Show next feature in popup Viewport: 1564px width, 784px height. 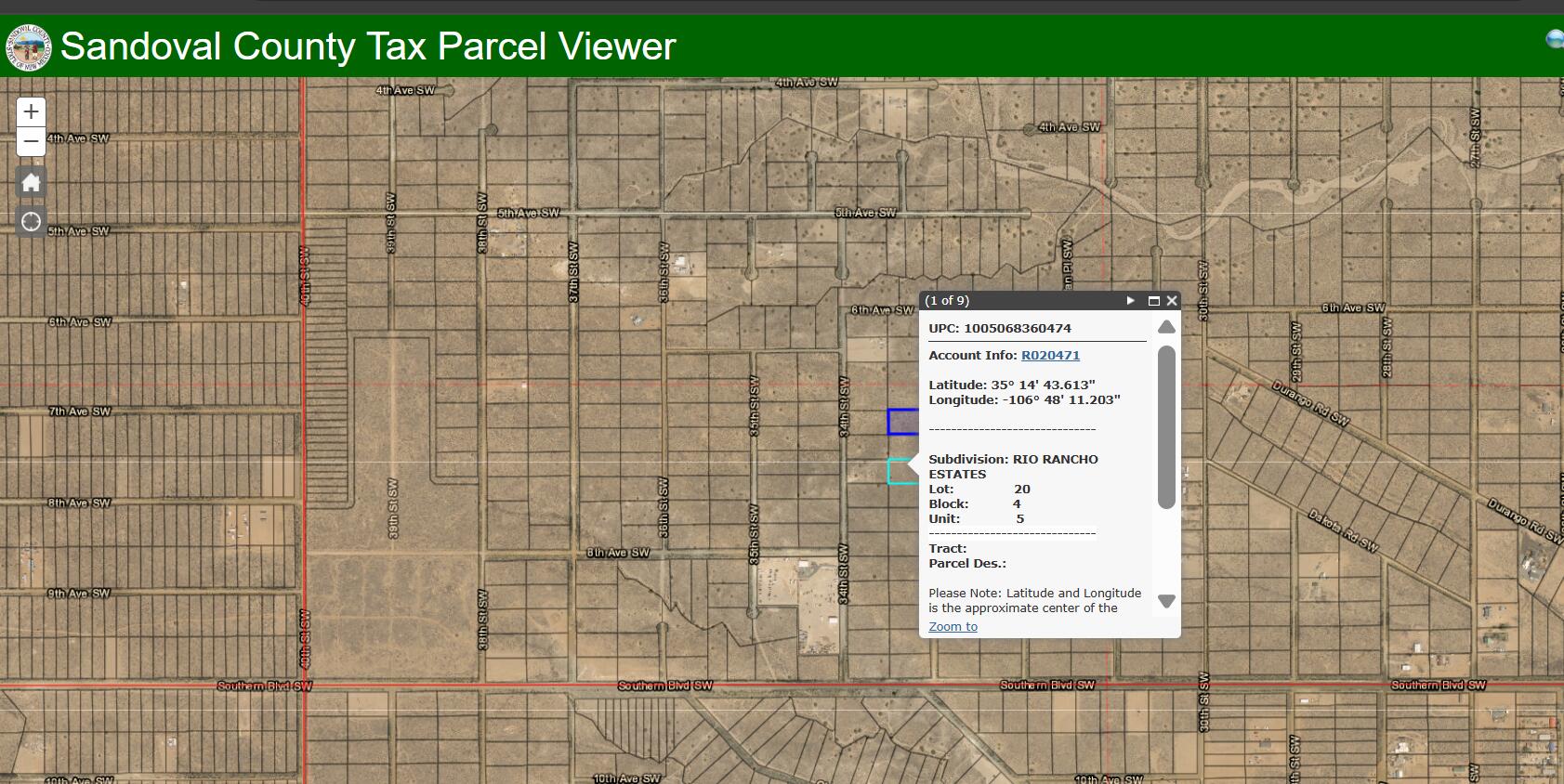click(1130, 300)
